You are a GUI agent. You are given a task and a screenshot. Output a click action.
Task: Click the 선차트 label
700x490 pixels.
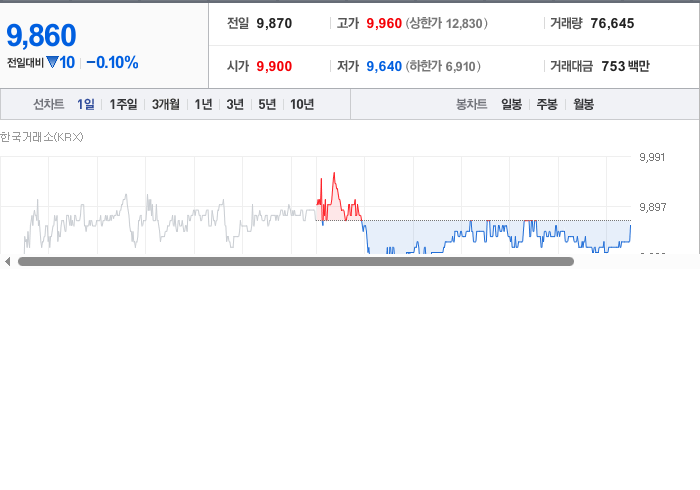49,104
